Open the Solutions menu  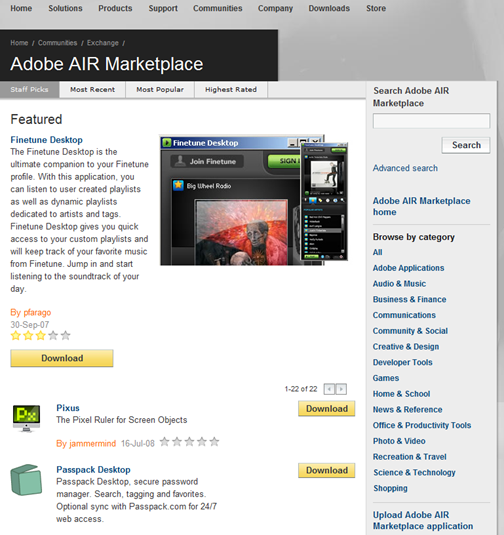[65, 8]
